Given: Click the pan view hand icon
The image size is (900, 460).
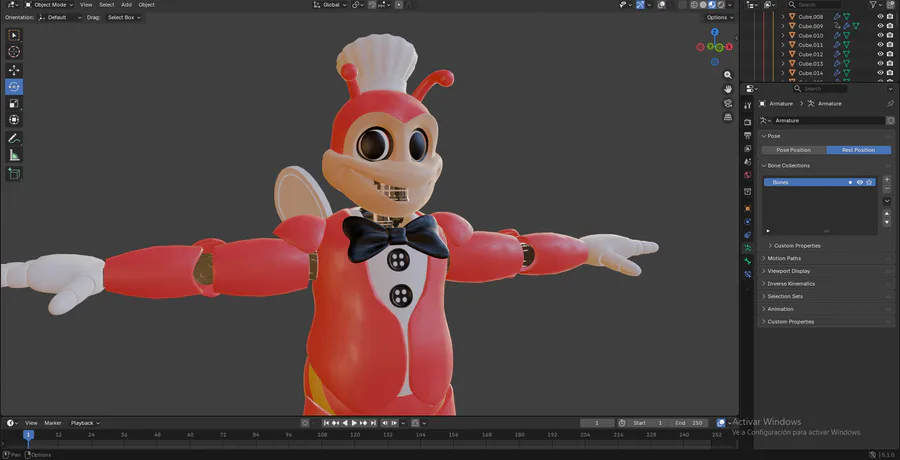Looking at the screenshot, I should tap(728, 89).
